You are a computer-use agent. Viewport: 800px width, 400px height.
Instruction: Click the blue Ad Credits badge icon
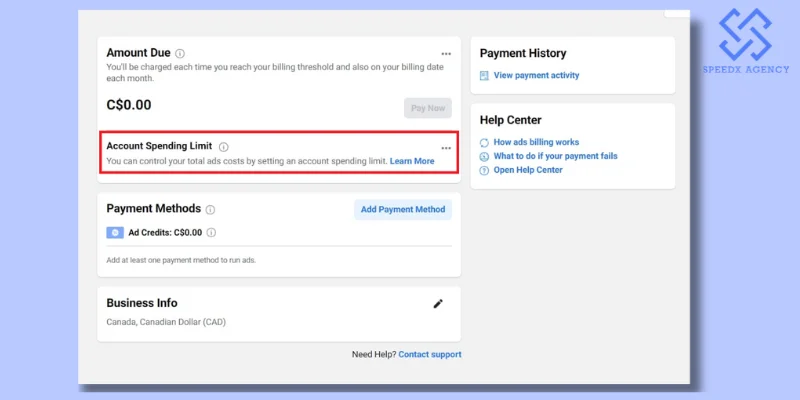click(115, 233)
